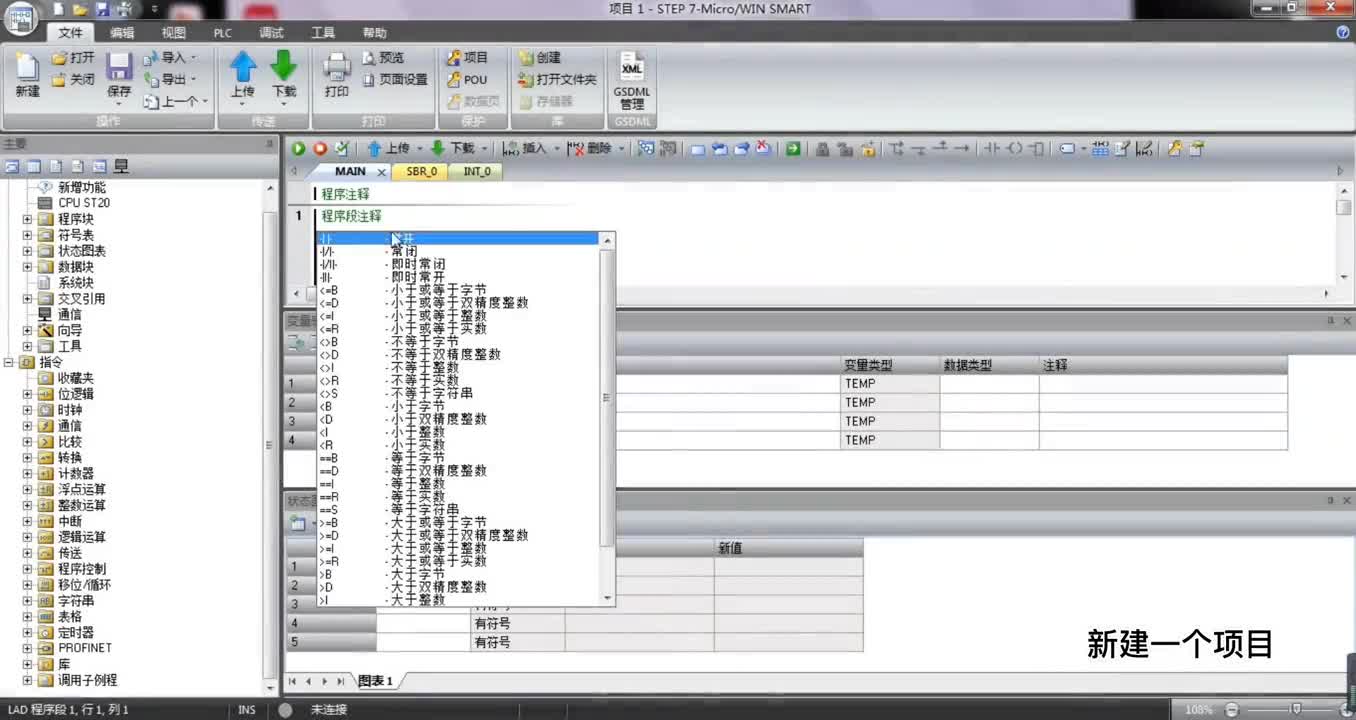Select the PROFINET instruction folder
This screenshot has width=1356, height=720.
click(85, 648)
